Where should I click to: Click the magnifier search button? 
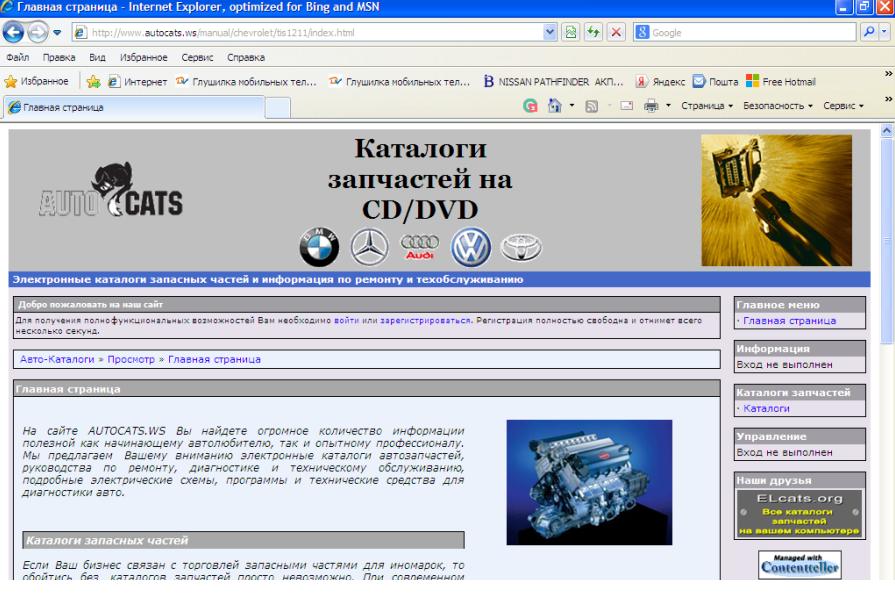[869, 33]
